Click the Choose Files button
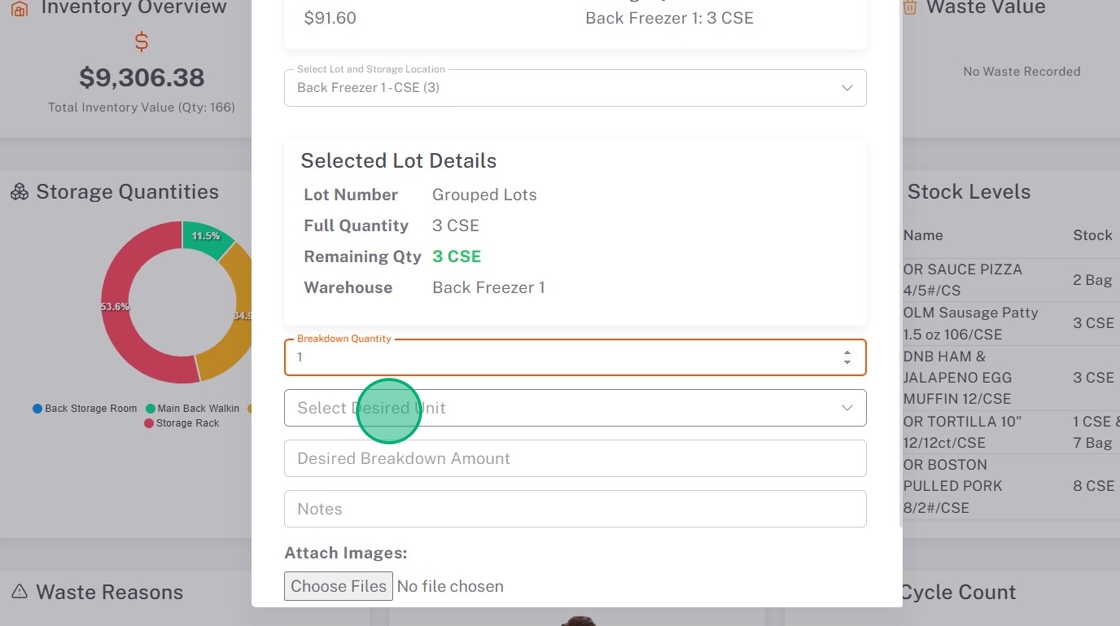 (x=338, y=586)
